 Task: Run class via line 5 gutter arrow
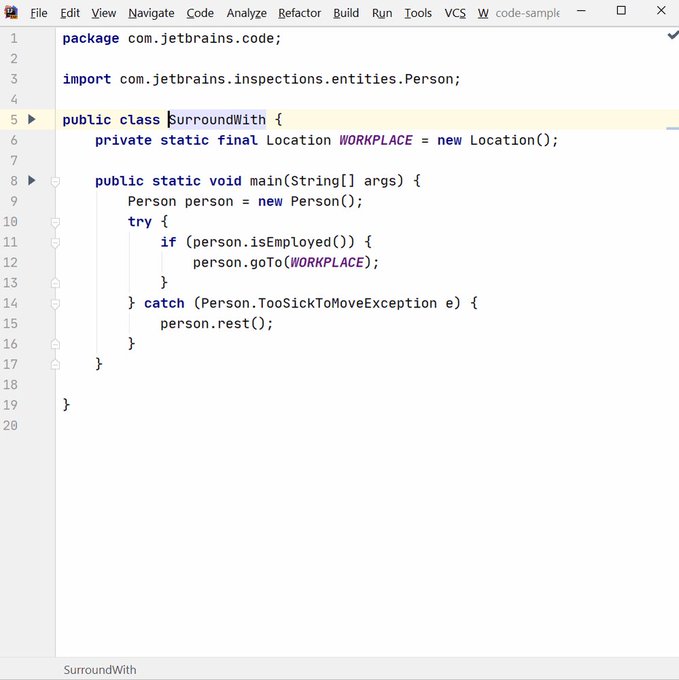click(x=32, y=119)
